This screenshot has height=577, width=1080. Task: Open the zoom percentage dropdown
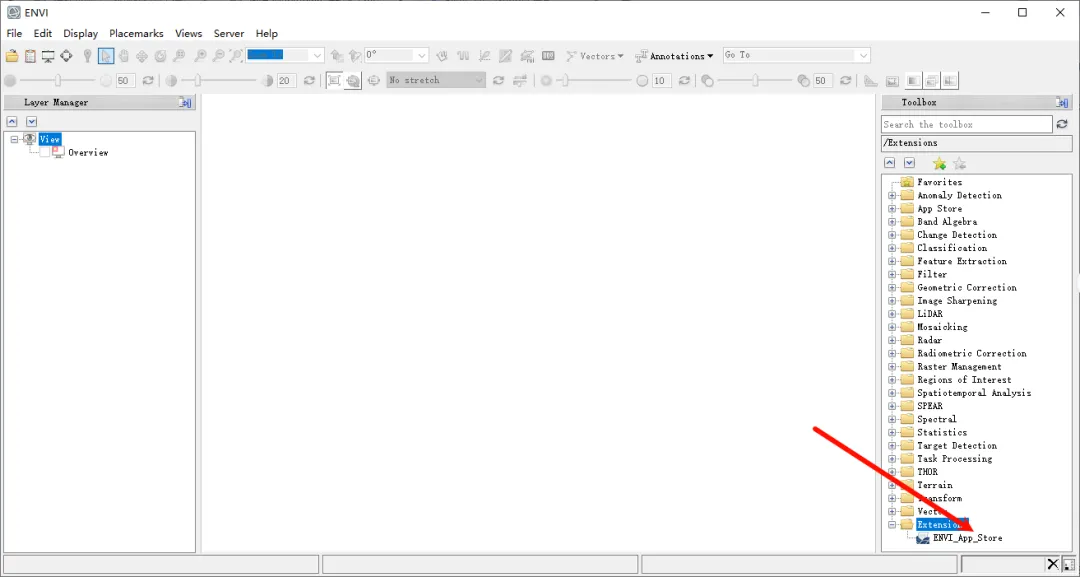(317, 55)
